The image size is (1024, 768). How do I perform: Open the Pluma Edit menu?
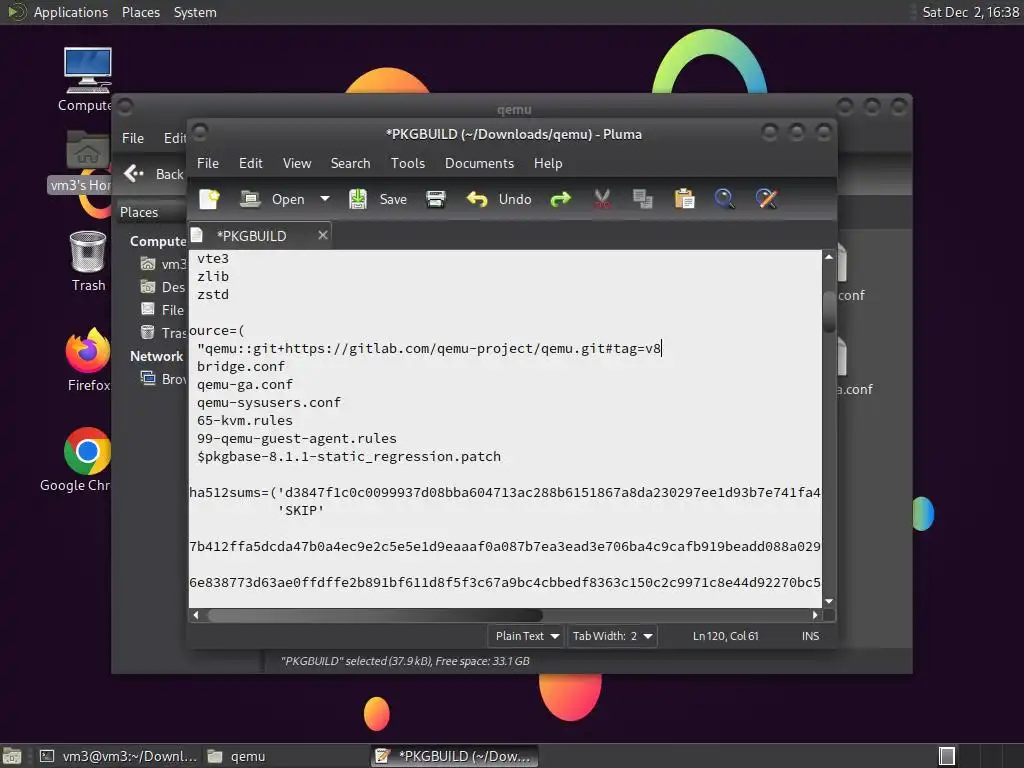tap(251, 163)
